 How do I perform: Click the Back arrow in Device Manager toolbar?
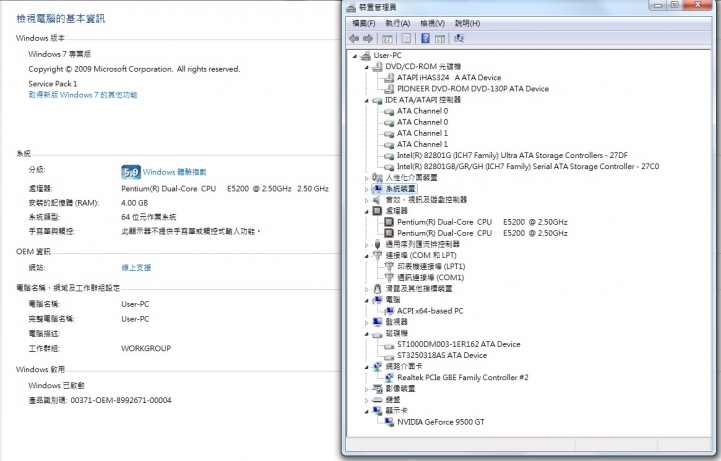(x=354, y=39)
